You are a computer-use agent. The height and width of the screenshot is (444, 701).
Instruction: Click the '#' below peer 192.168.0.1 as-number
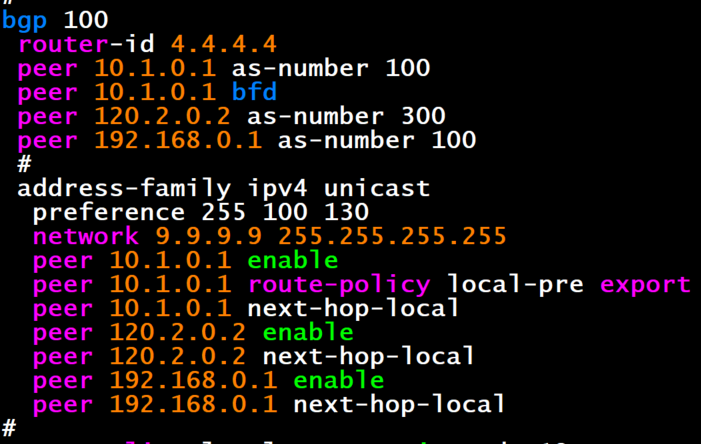24,164
